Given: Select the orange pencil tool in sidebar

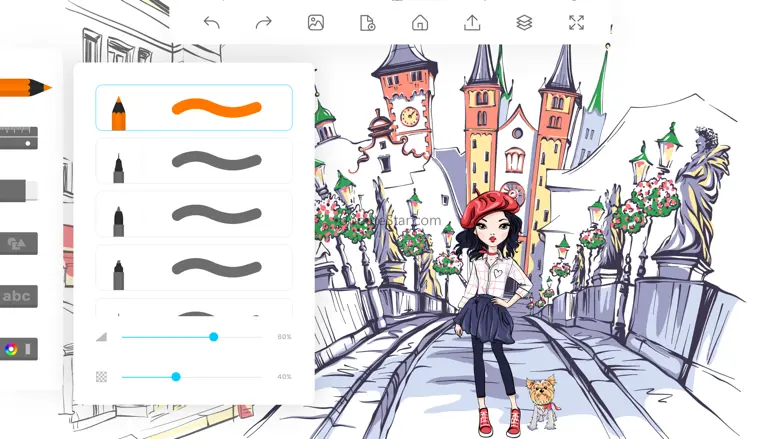Looking at the screenshot, I should 24,88.
